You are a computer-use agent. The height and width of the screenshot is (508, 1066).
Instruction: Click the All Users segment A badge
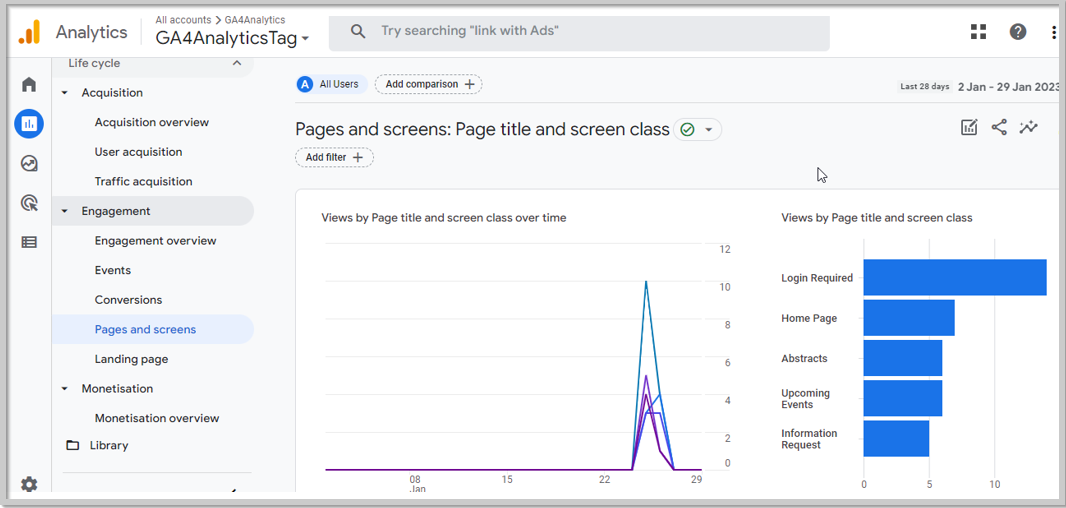tap(305, 84)
